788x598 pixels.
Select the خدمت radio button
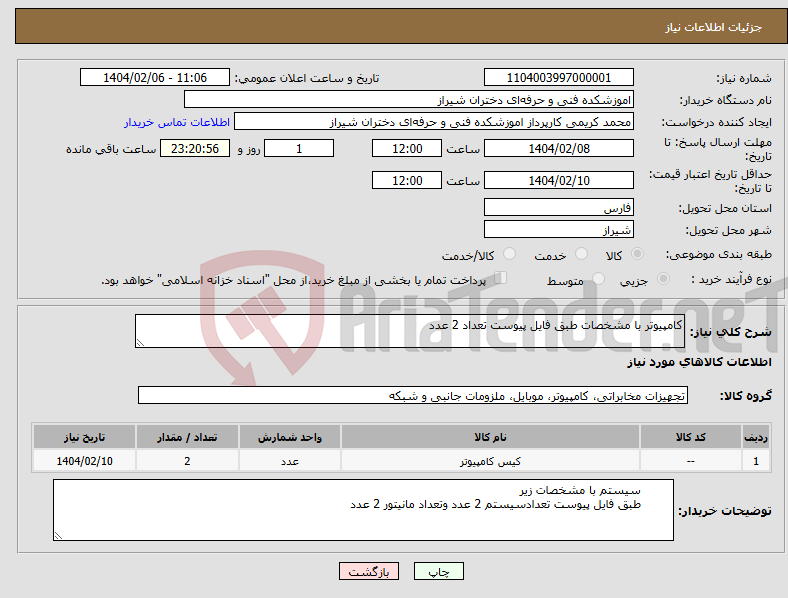(x=581, y=254)
